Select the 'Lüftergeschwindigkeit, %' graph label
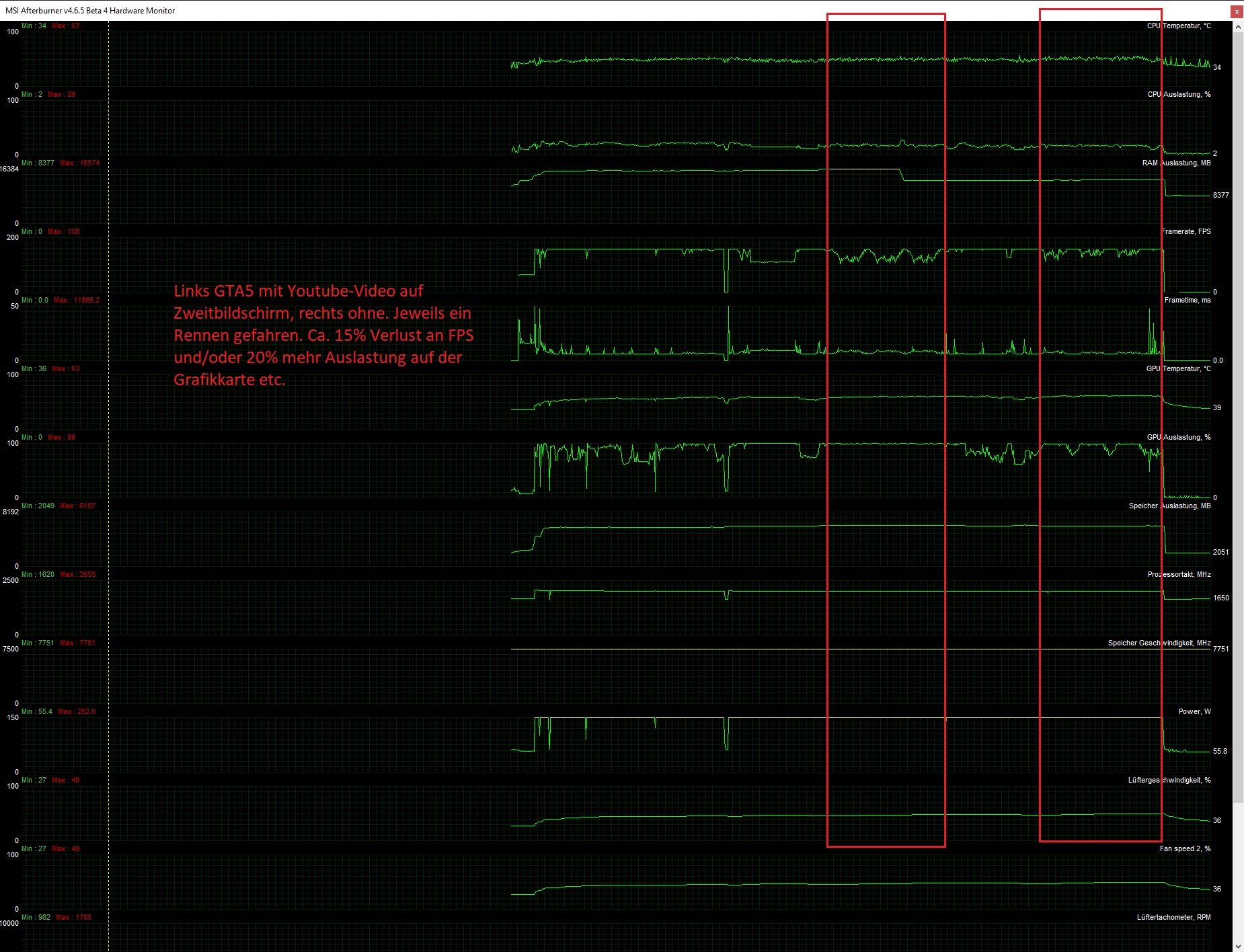This screenshot has width=1244, height=952. [1169, 780]
